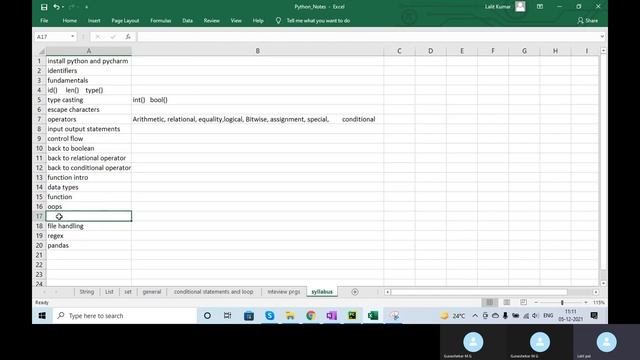Switch to the general sheet tab
The width and height of the screenshot is (640, 360).
(x=152, y=292)
